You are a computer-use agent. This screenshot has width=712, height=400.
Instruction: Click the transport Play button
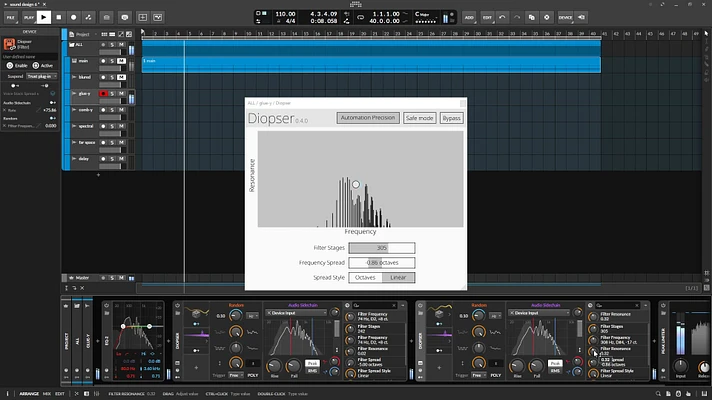click(44, 17)
